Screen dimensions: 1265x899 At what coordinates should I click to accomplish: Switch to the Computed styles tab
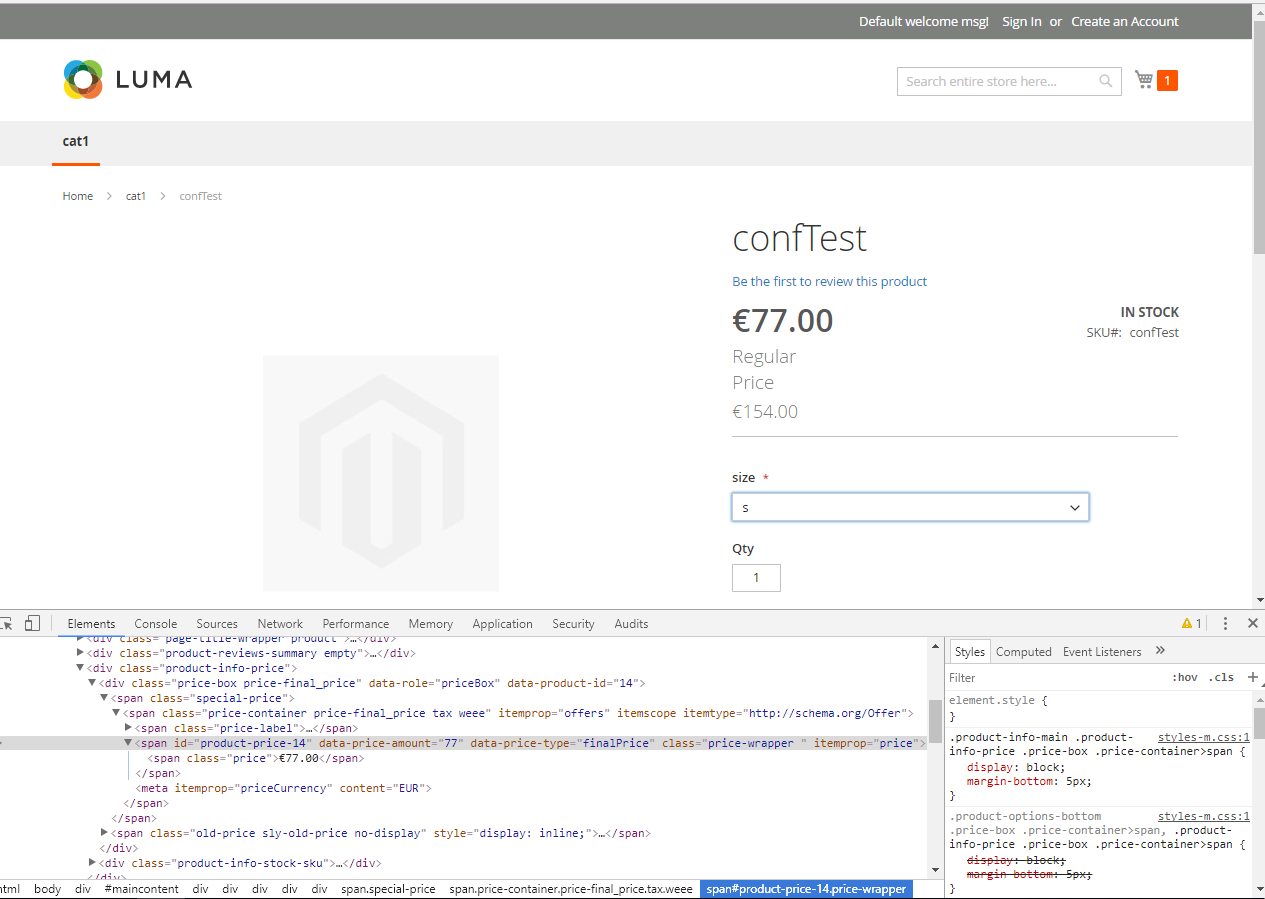tap(1024, 651)
